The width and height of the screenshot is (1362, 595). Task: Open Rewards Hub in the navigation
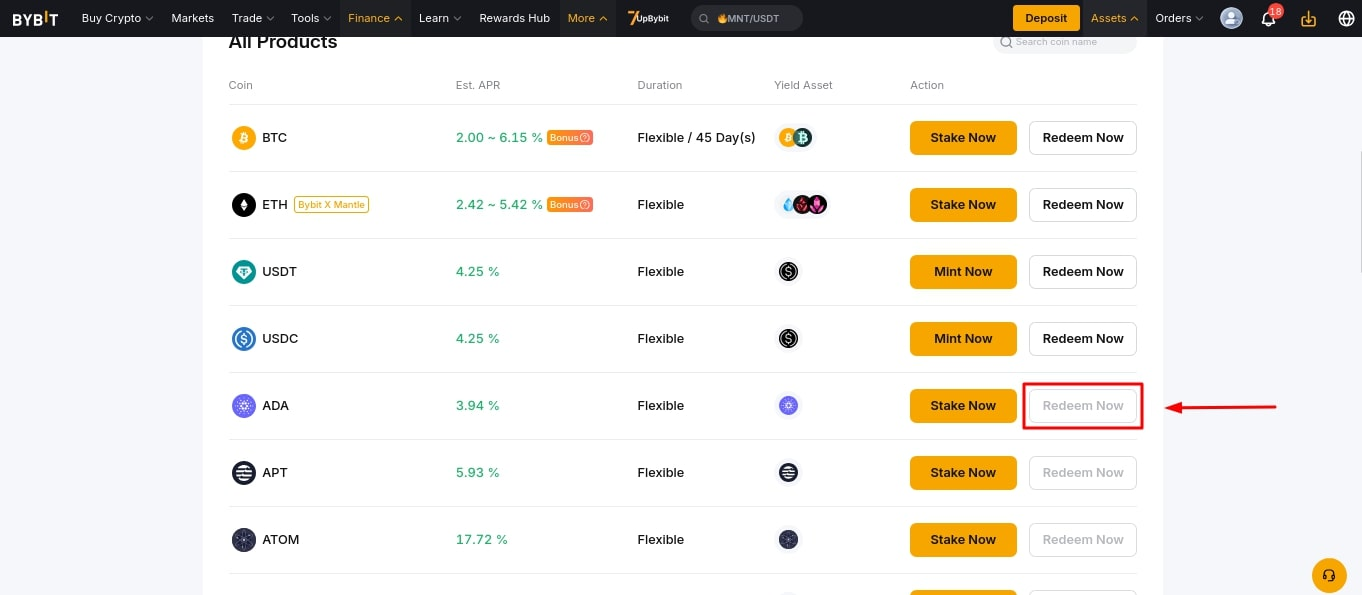tap(515, 18)
